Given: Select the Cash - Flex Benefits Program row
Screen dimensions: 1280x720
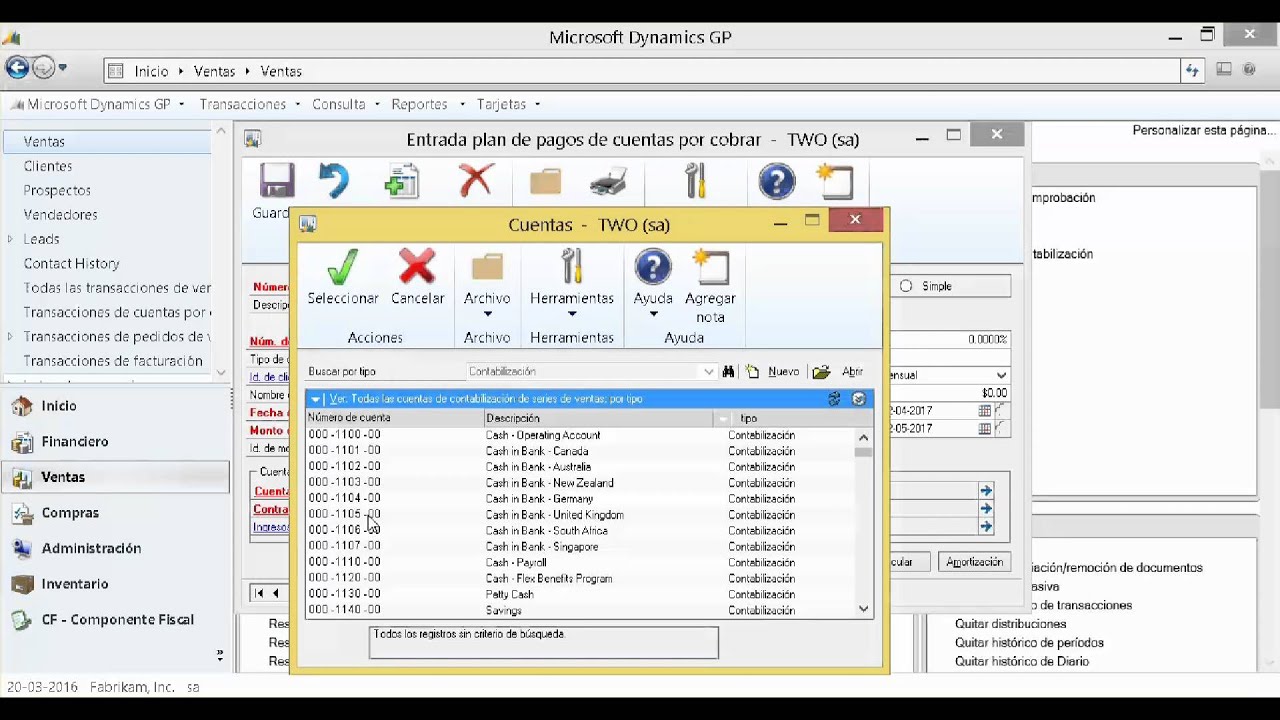Looking at the screenshot, I should pos(580,579).
